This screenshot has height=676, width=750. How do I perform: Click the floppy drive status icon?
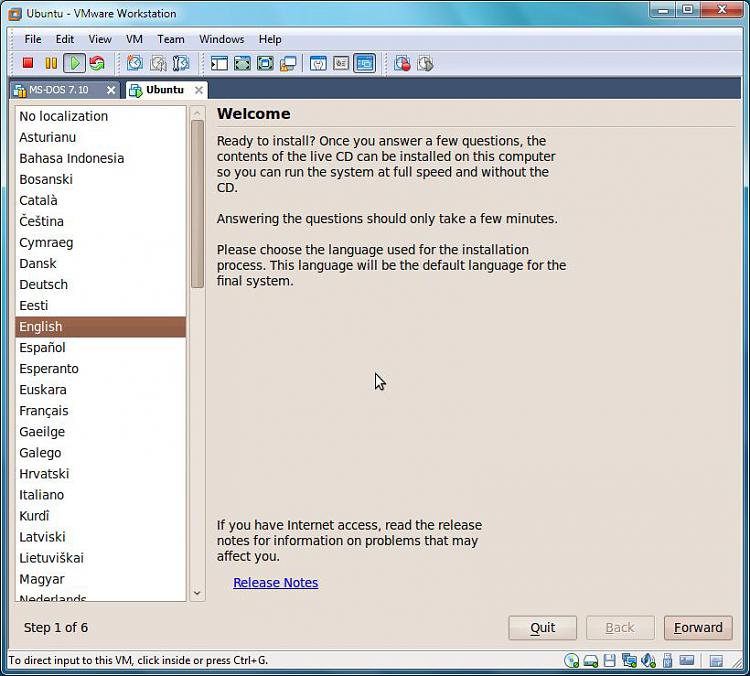(609, 661)
